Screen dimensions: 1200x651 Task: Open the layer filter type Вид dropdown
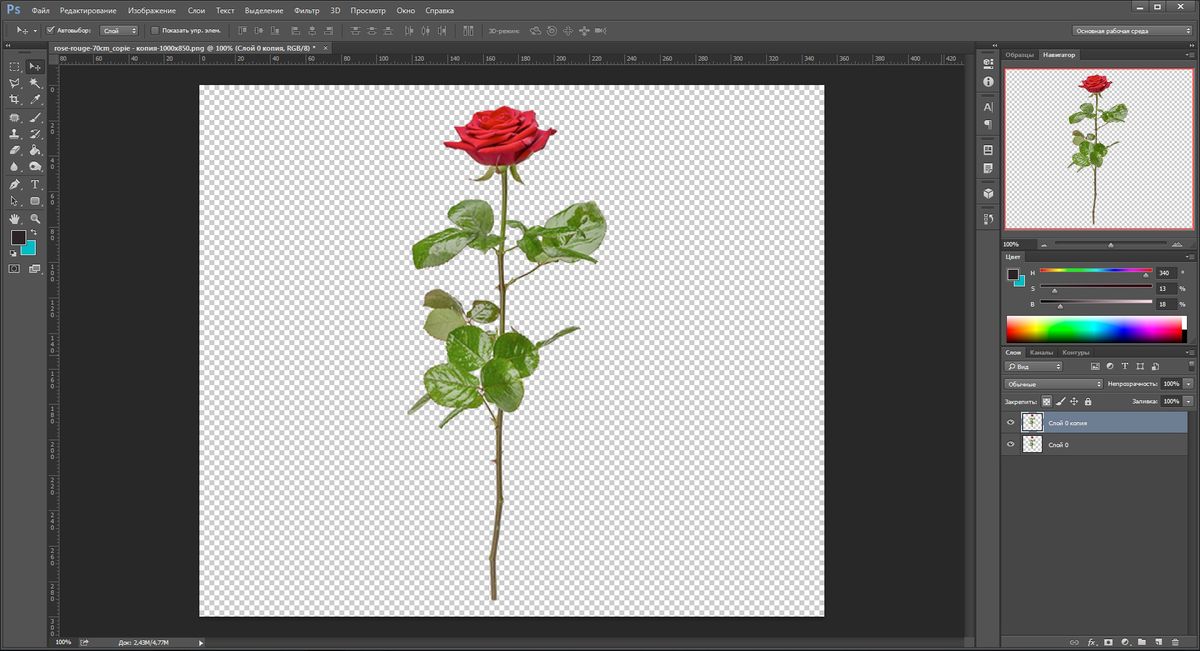pos(1034,367)
